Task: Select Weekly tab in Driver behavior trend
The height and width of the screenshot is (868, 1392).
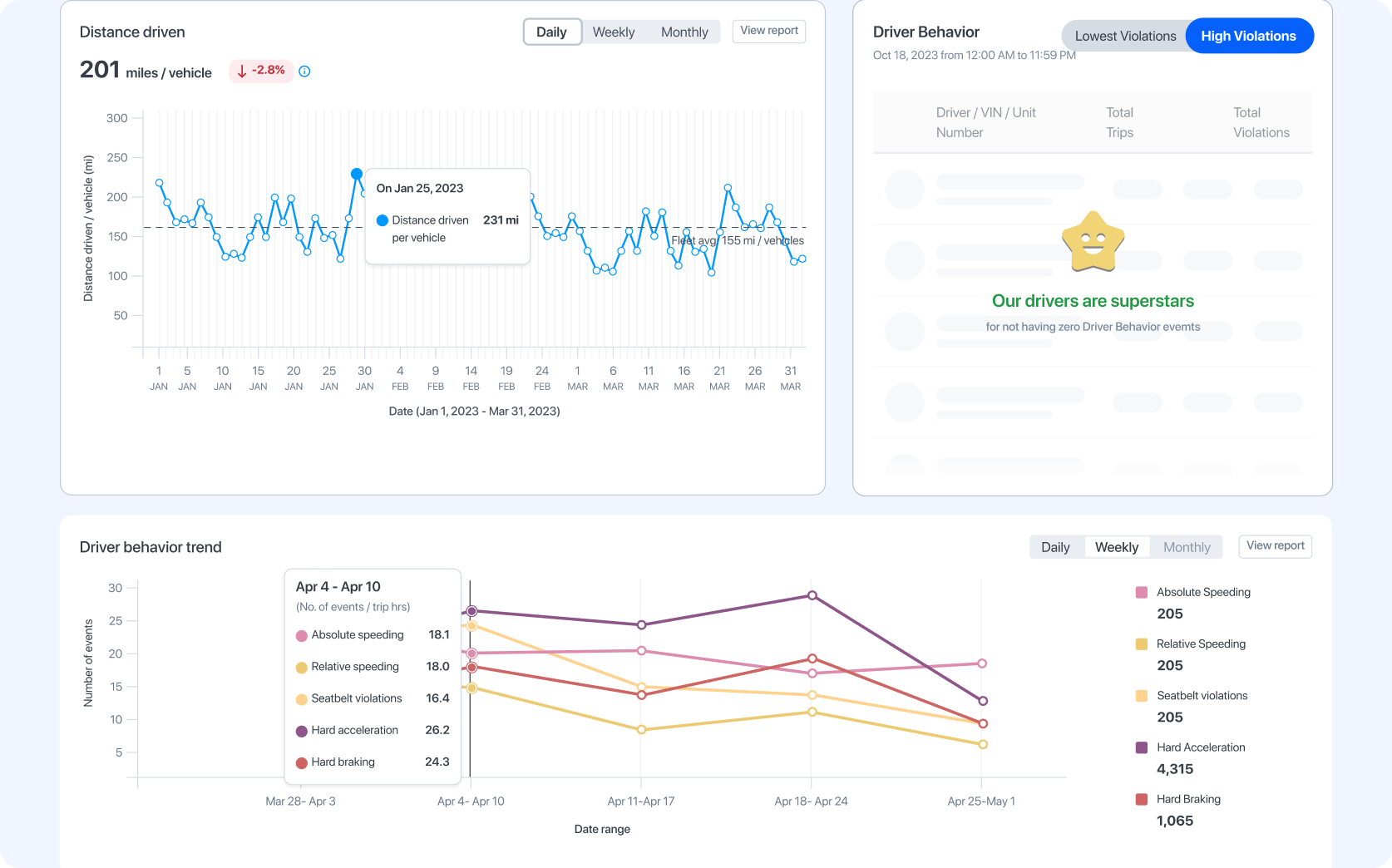Action: [1116, 547]
